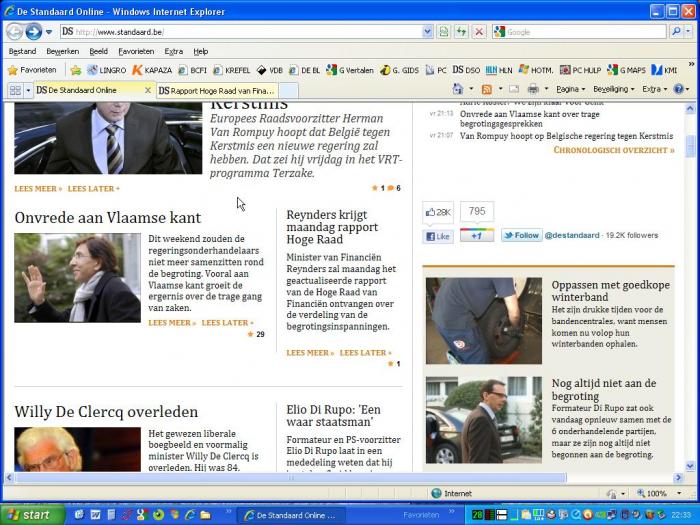The image size is (700, 525).
Task: Open KREFEL favorite link
Action: 232,70
